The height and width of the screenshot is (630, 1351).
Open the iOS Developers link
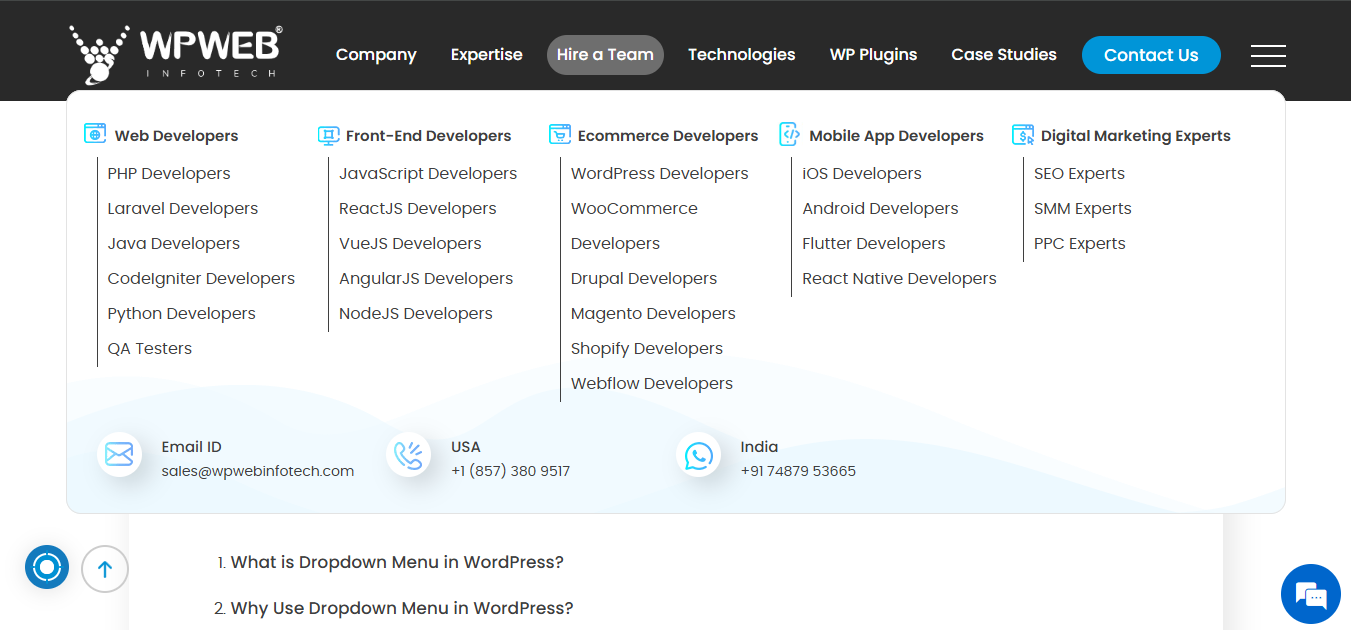[x=862, y=174]
